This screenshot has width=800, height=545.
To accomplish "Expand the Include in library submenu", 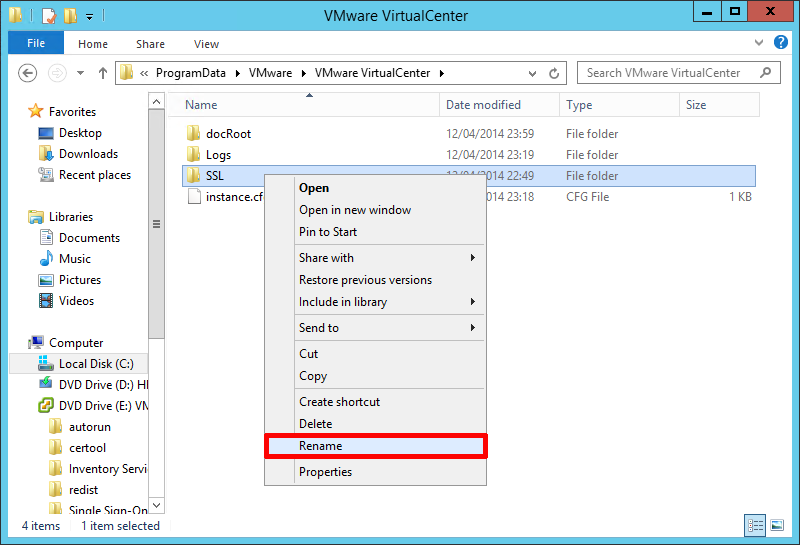I will 376,302.
